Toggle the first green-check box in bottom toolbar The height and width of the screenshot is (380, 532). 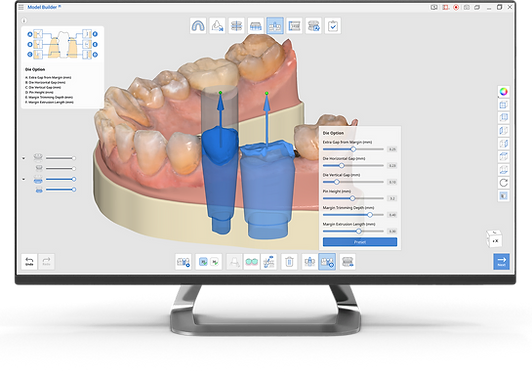[x=203, y=262]
